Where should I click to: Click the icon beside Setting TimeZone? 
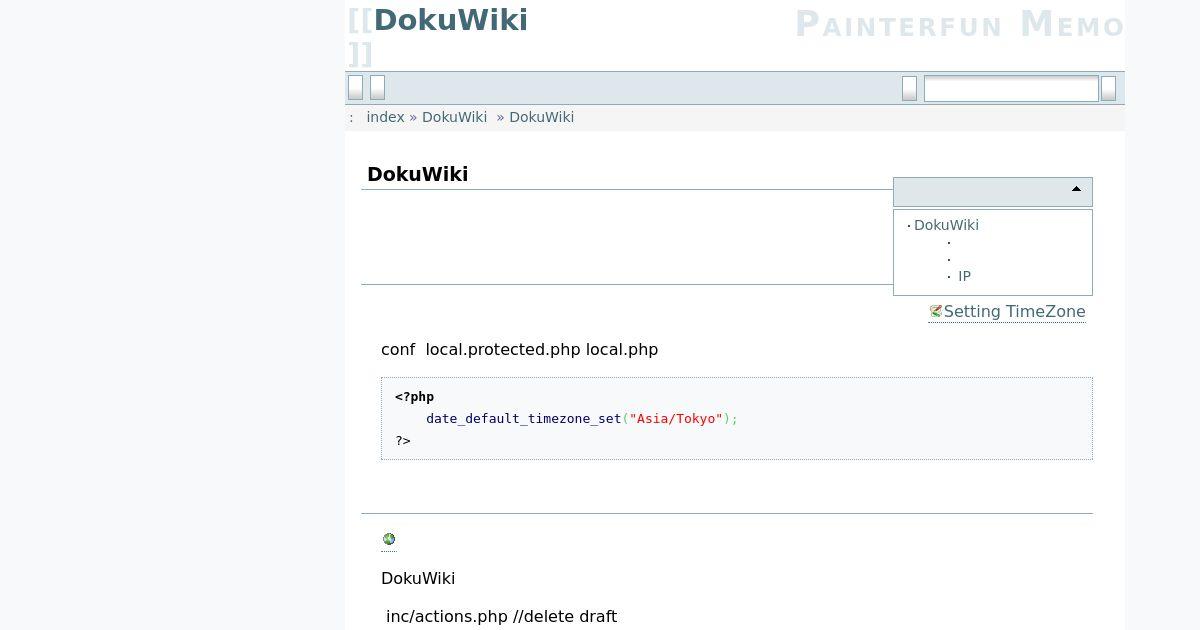tap(935, 311)
